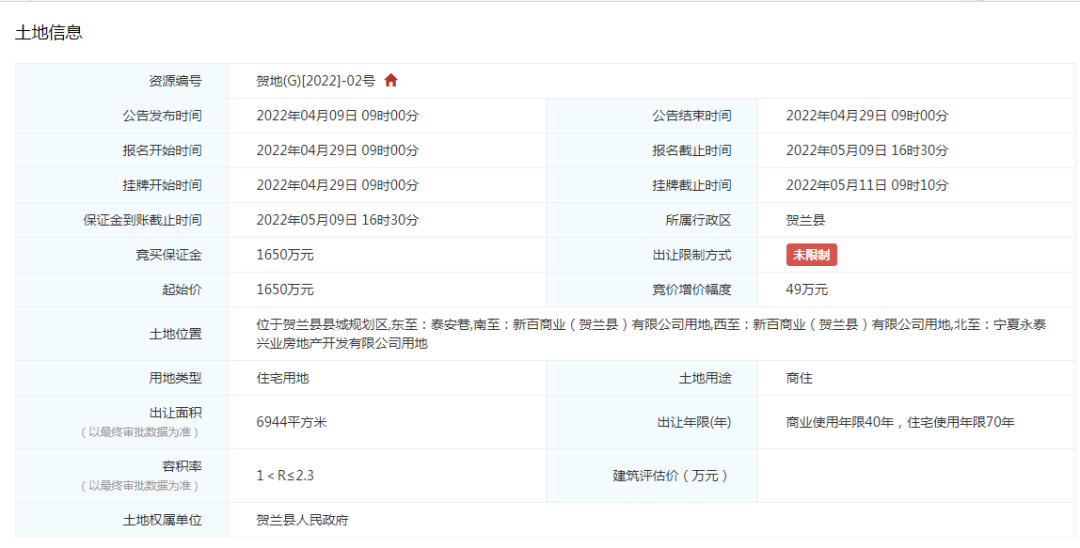Click the 挂牌截止时间 label
The height and width of the screenshot is (548, 1080).
[692, 185]
